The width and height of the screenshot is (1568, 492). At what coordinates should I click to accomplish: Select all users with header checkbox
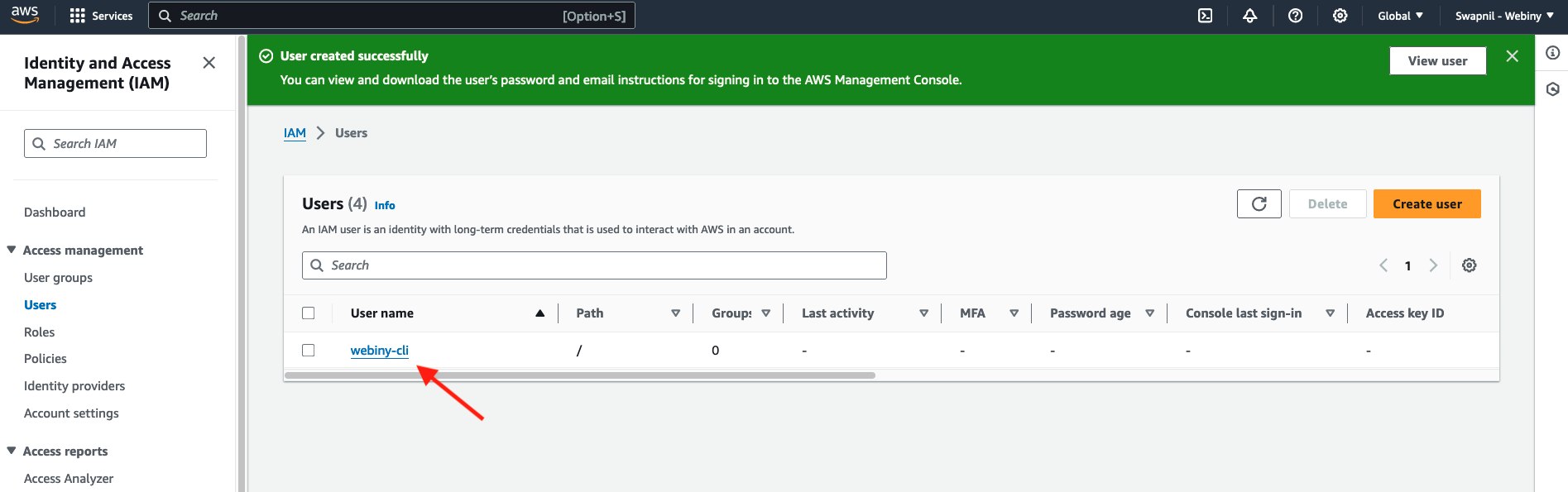point(309,313)
